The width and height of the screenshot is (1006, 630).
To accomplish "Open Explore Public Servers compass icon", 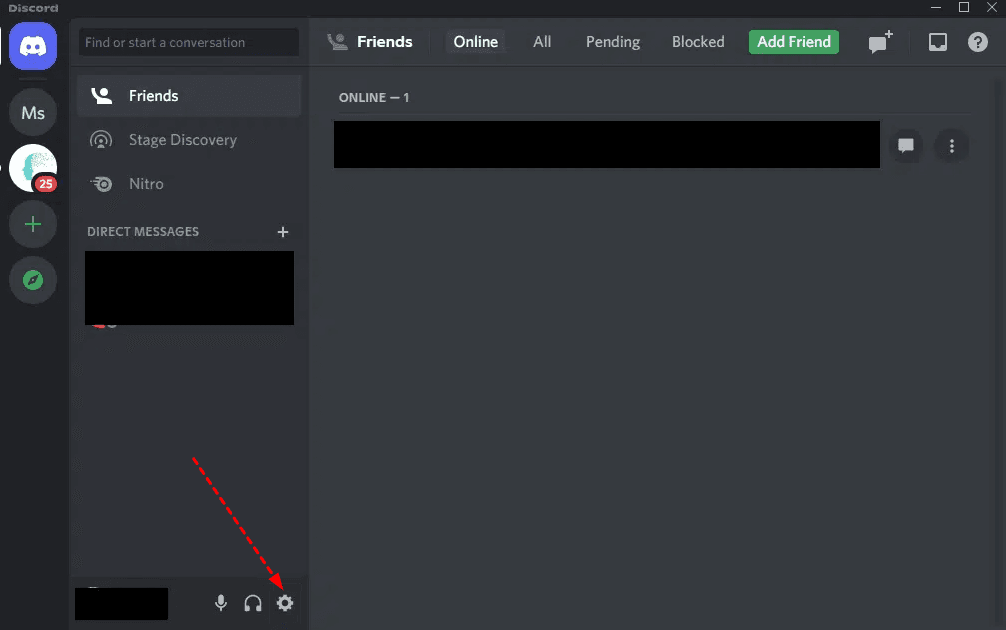I will [33, 280].
